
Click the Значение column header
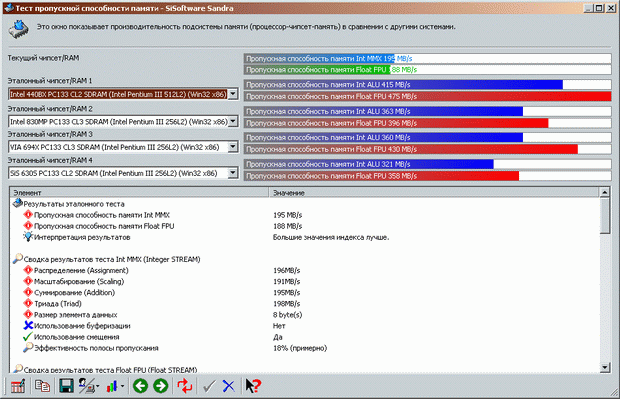tap(434, 193)
